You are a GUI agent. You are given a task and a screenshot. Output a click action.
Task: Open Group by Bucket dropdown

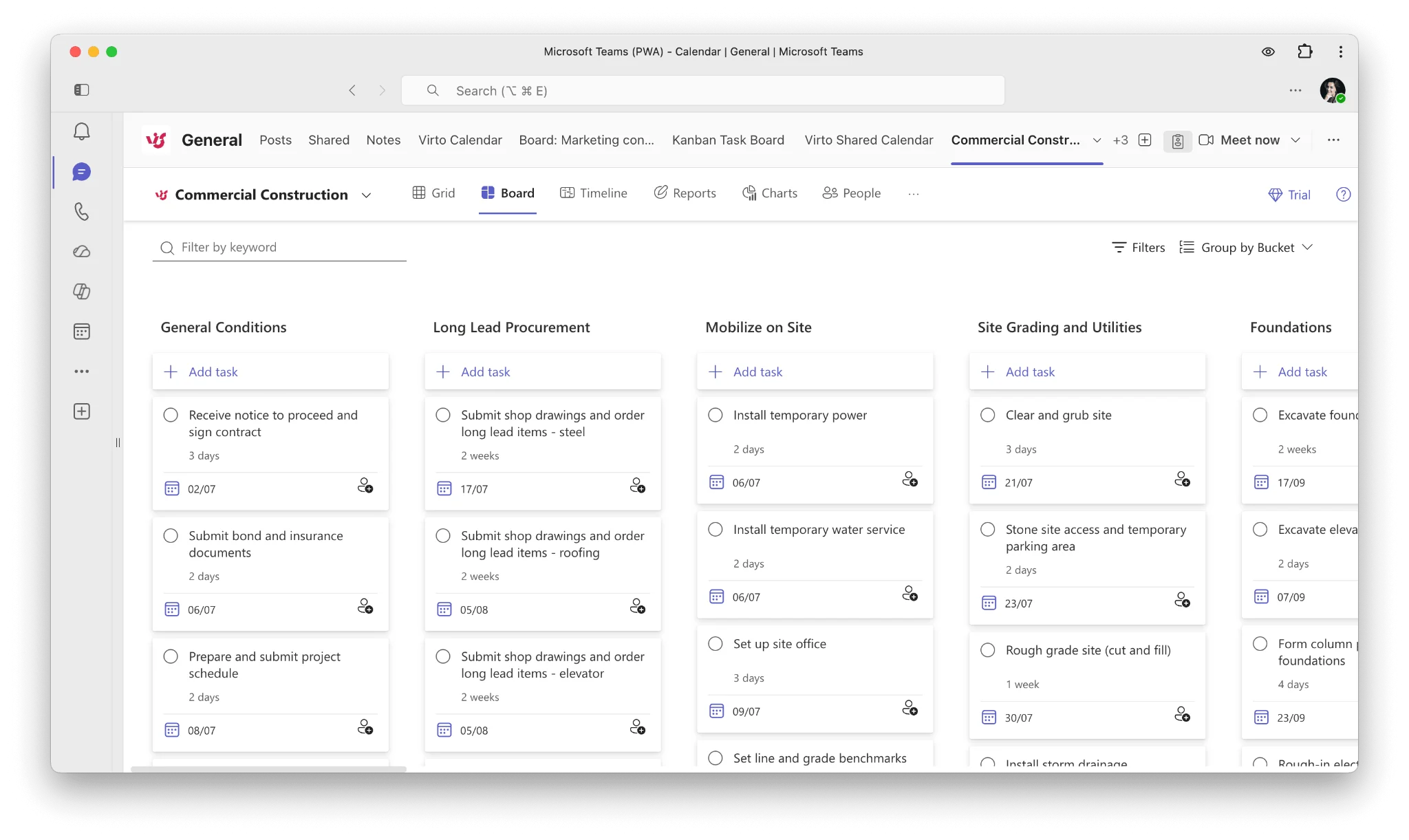1246,248
